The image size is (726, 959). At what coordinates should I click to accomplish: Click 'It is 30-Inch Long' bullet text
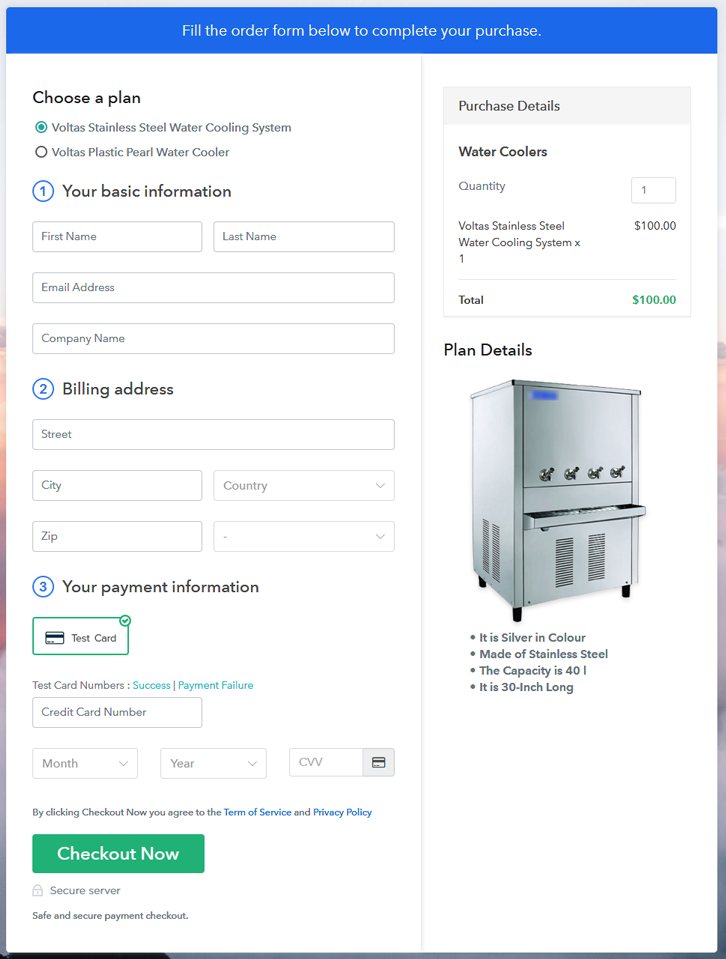526,687
